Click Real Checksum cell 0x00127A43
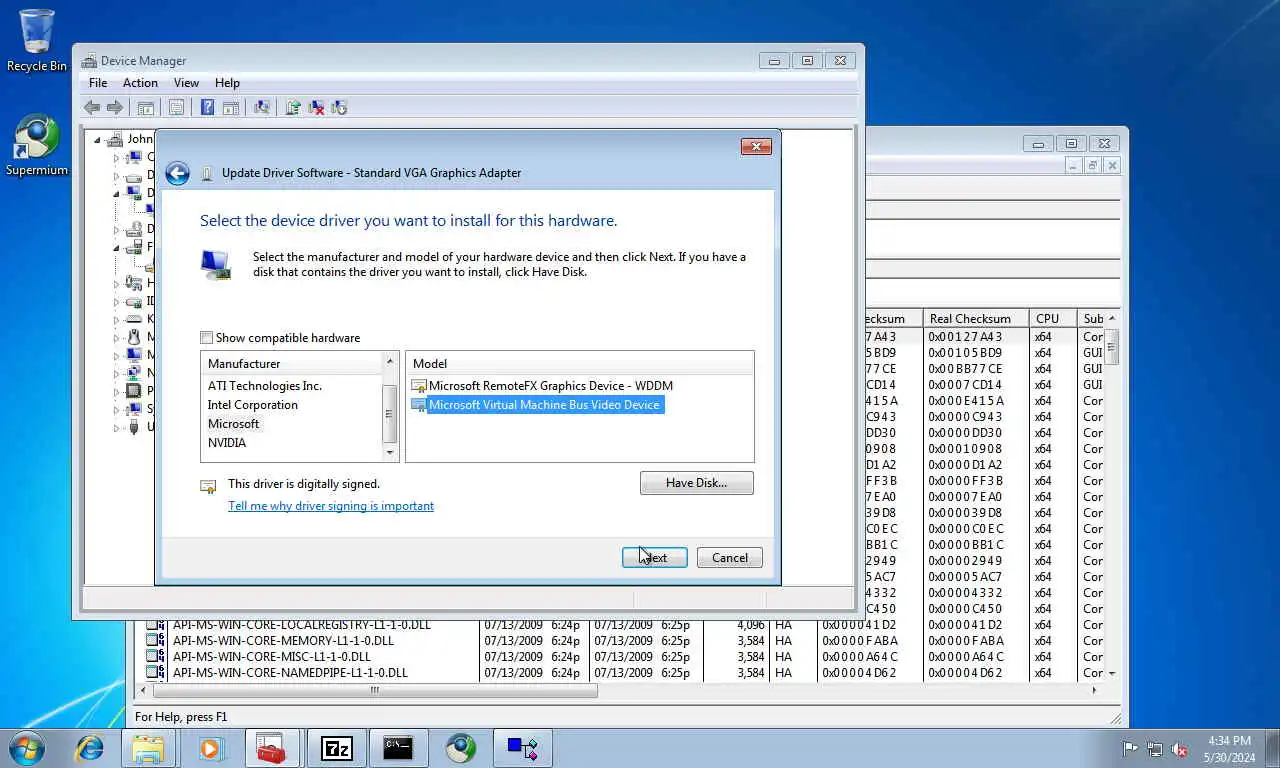 tap(965, 337)
